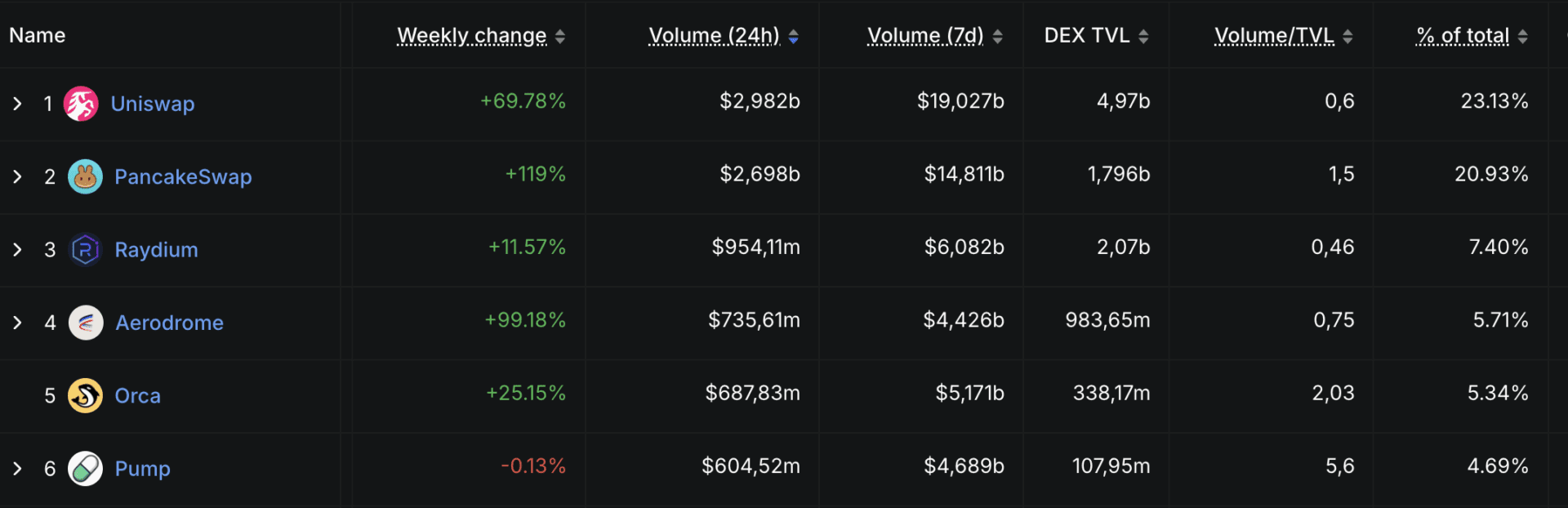1568x508 pixels.
Task: Expand the Uniswap row
Action: tap(17, 104)
